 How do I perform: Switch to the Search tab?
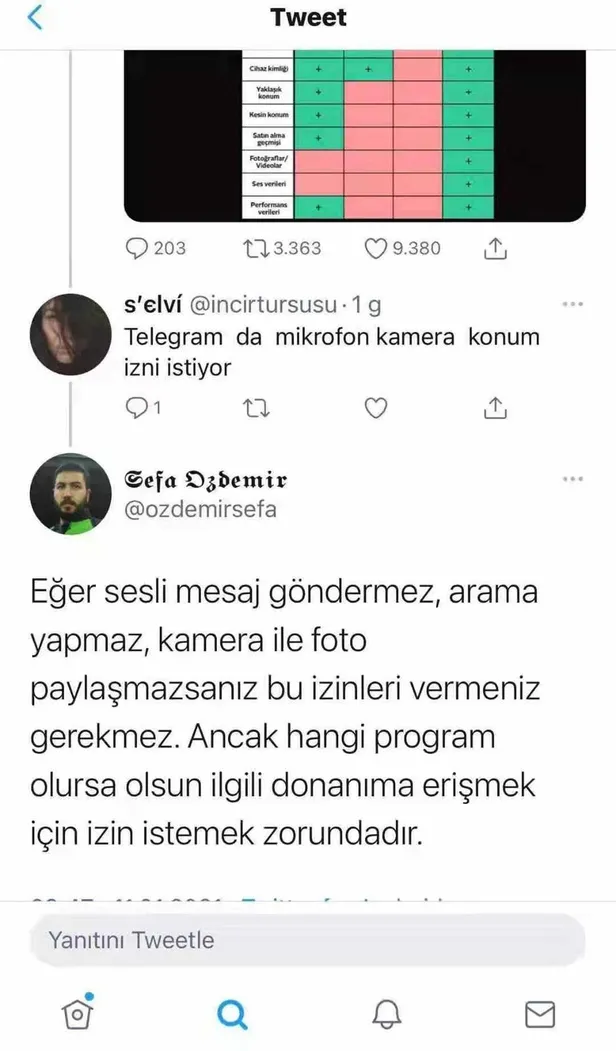click(231, 1015)
